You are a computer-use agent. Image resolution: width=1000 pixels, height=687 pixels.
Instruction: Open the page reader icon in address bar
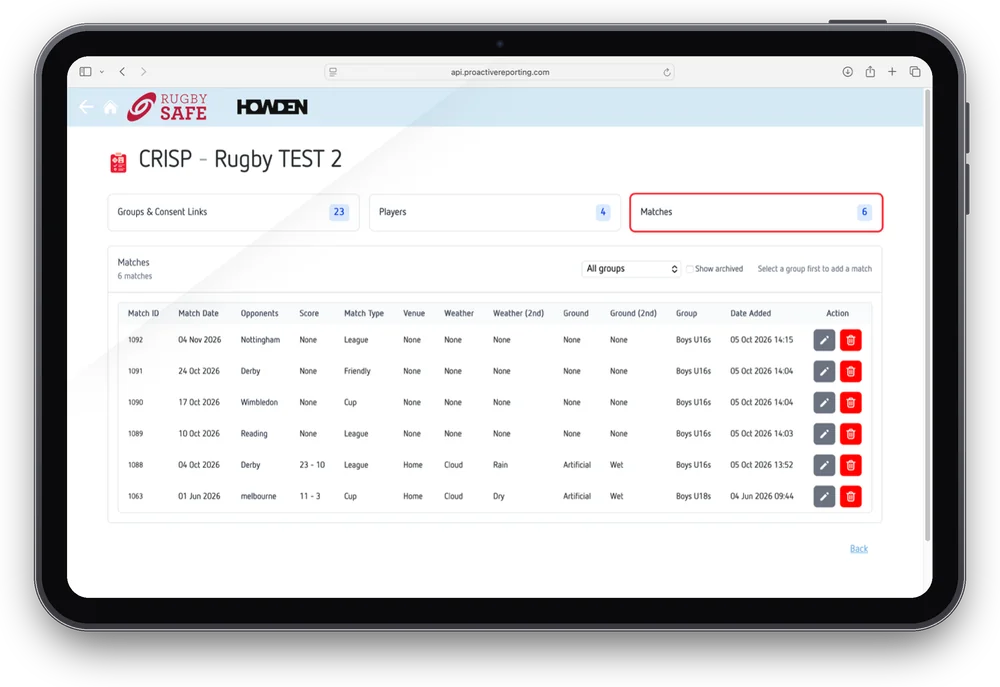pyautogui.click(x=333, y=72)
